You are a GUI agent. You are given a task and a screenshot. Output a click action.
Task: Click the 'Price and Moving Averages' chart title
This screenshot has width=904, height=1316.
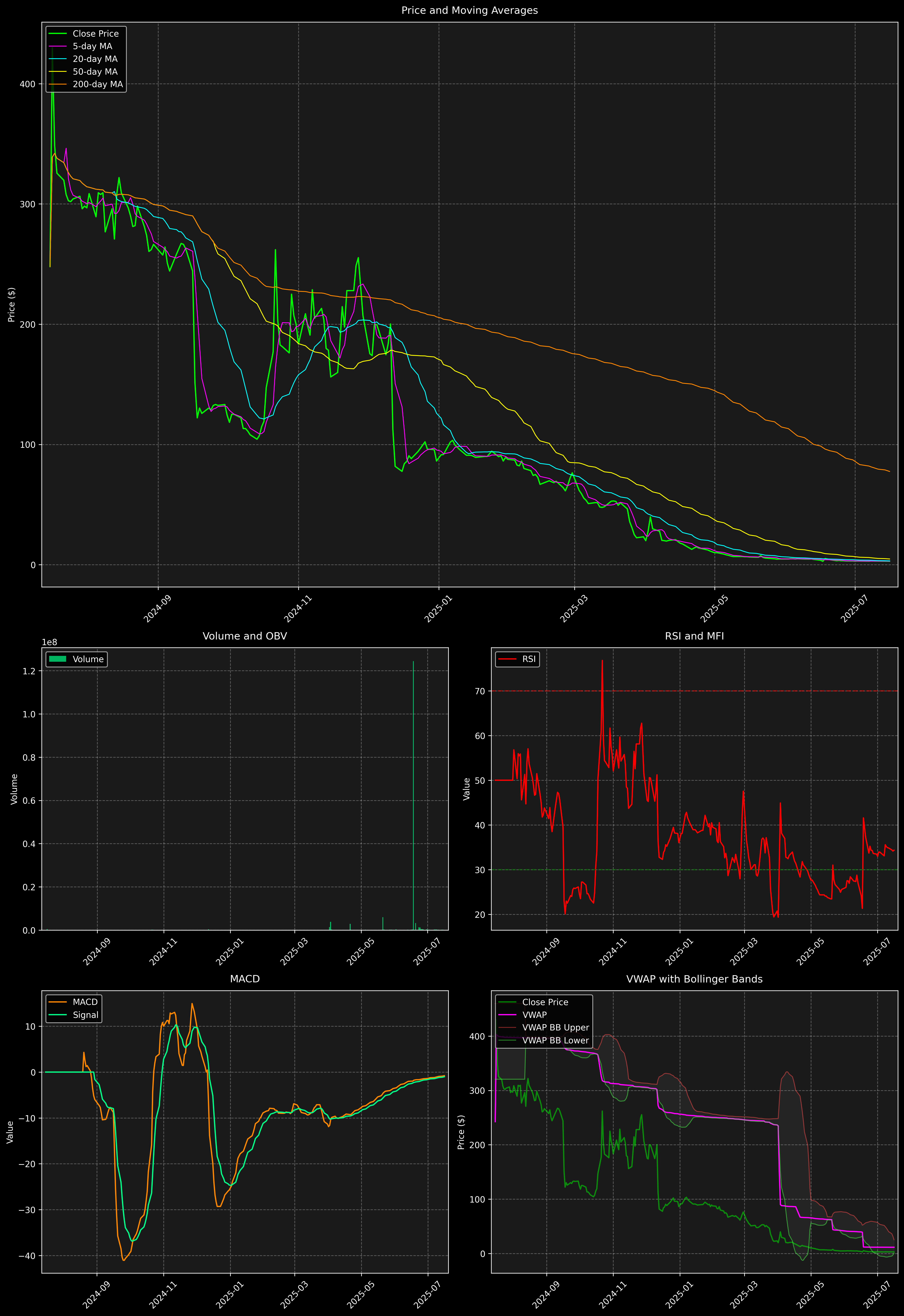click(470, 10)
